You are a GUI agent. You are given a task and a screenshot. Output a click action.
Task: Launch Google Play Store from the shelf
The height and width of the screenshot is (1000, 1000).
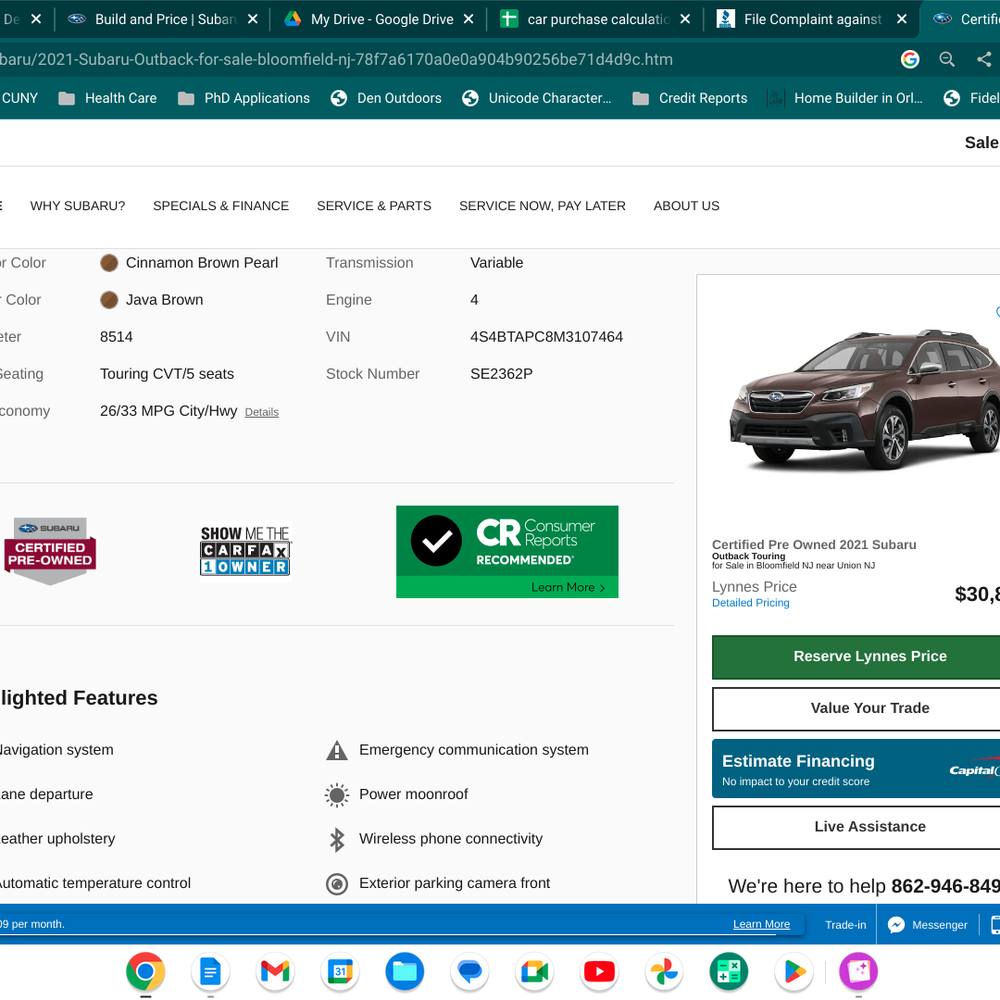point(794,971)
